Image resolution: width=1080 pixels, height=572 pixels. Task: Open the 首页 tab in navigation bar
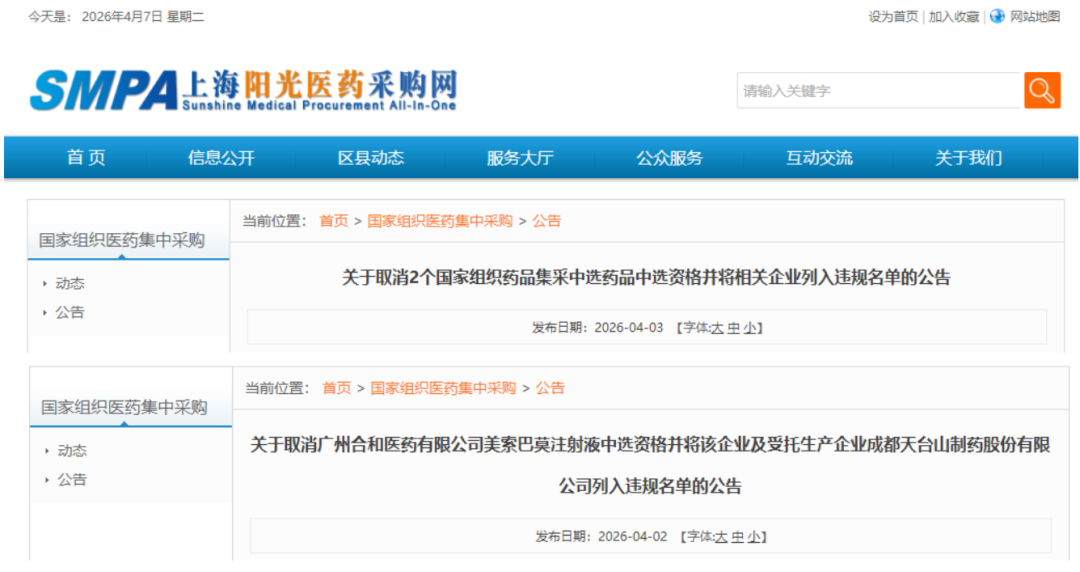pos(86,158)
